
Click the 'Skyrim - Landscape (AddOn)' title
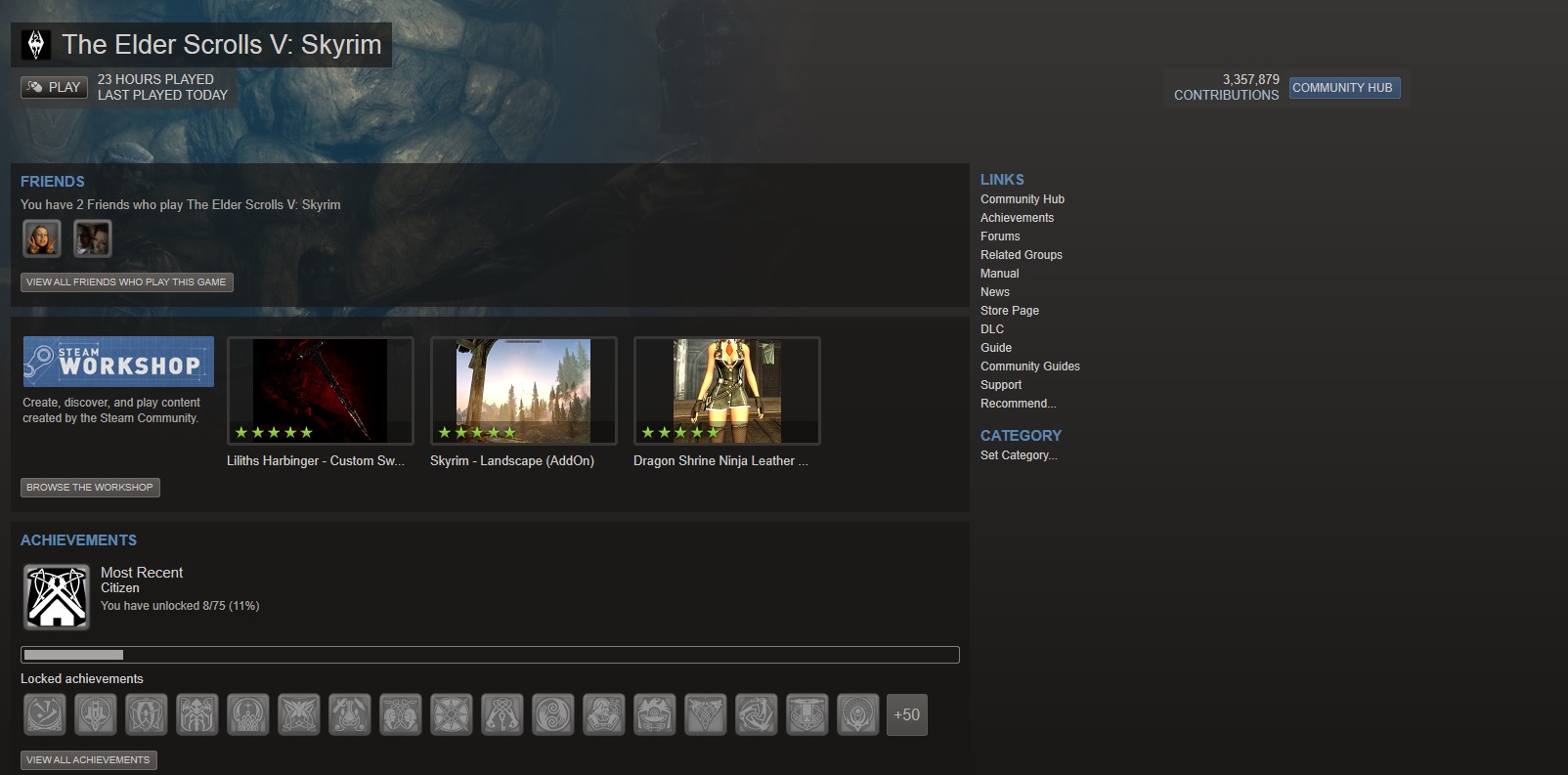(x=512, y=460)
